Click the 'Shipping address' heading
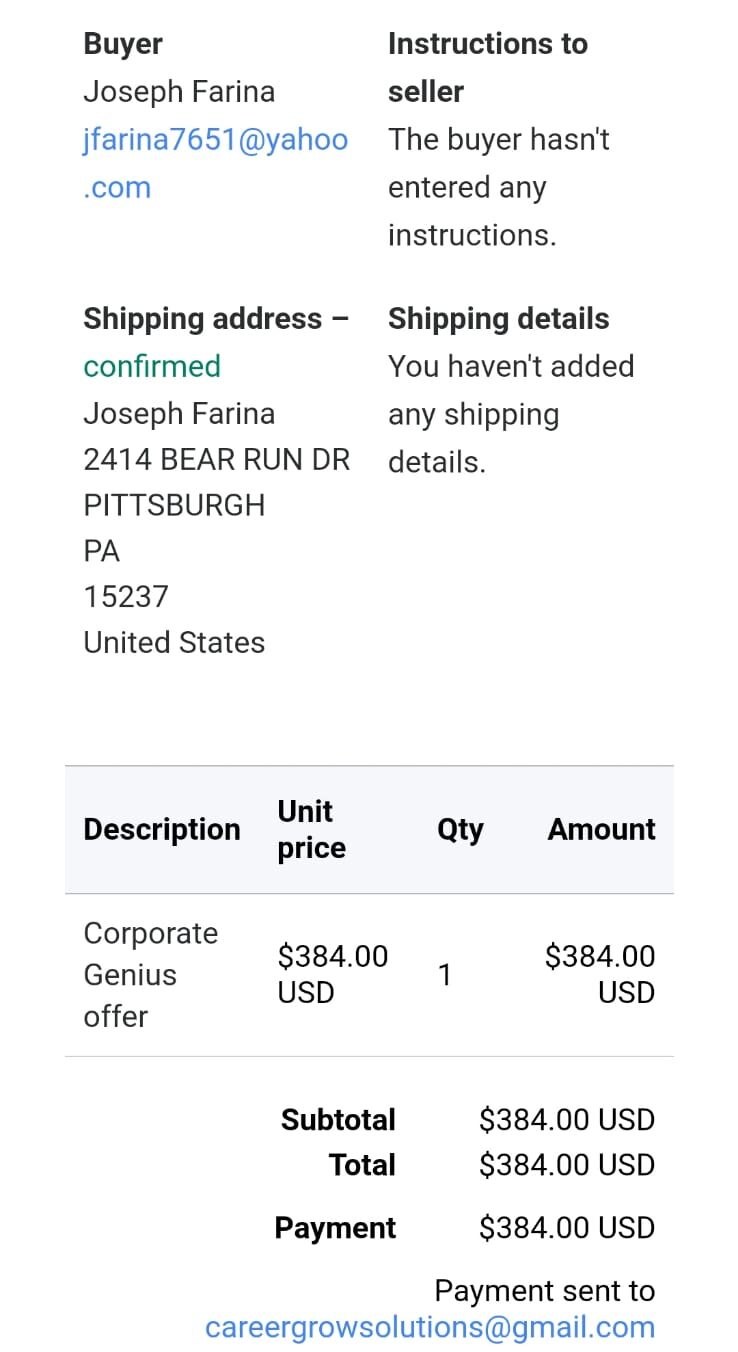Viewport: 738px width, 1352px height. pos(203,319)
